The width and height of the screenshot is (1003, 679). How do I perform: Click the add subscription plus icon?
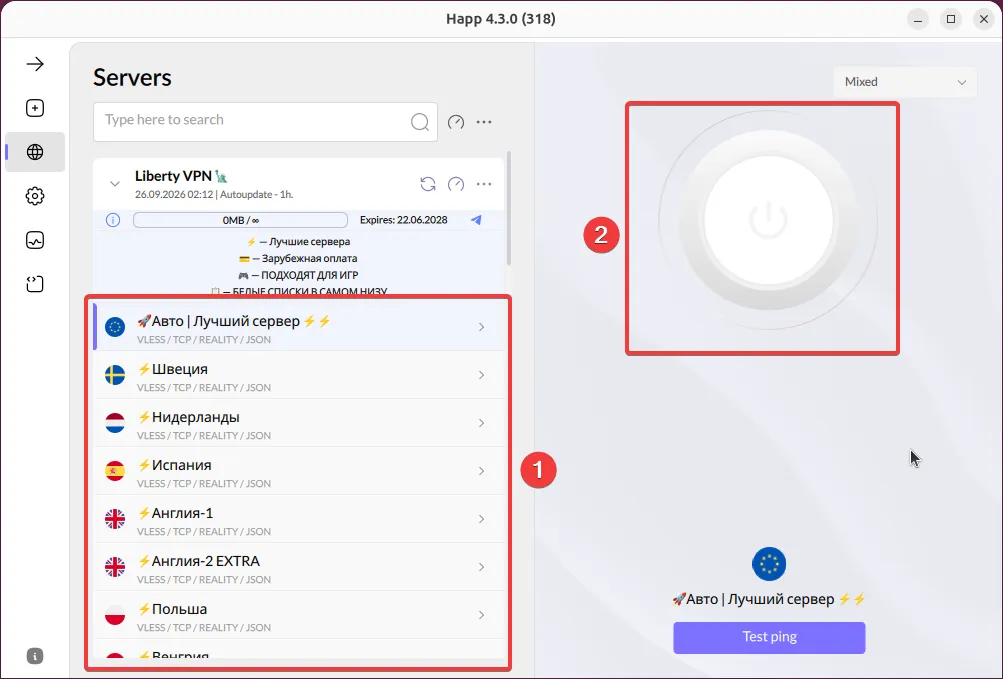[x=35, y=108]
